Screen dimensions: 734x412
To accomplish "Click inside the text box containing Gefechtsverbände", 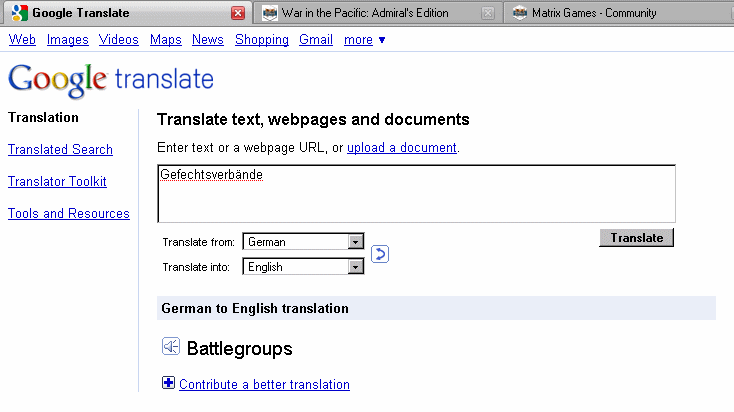I will 417,194.
